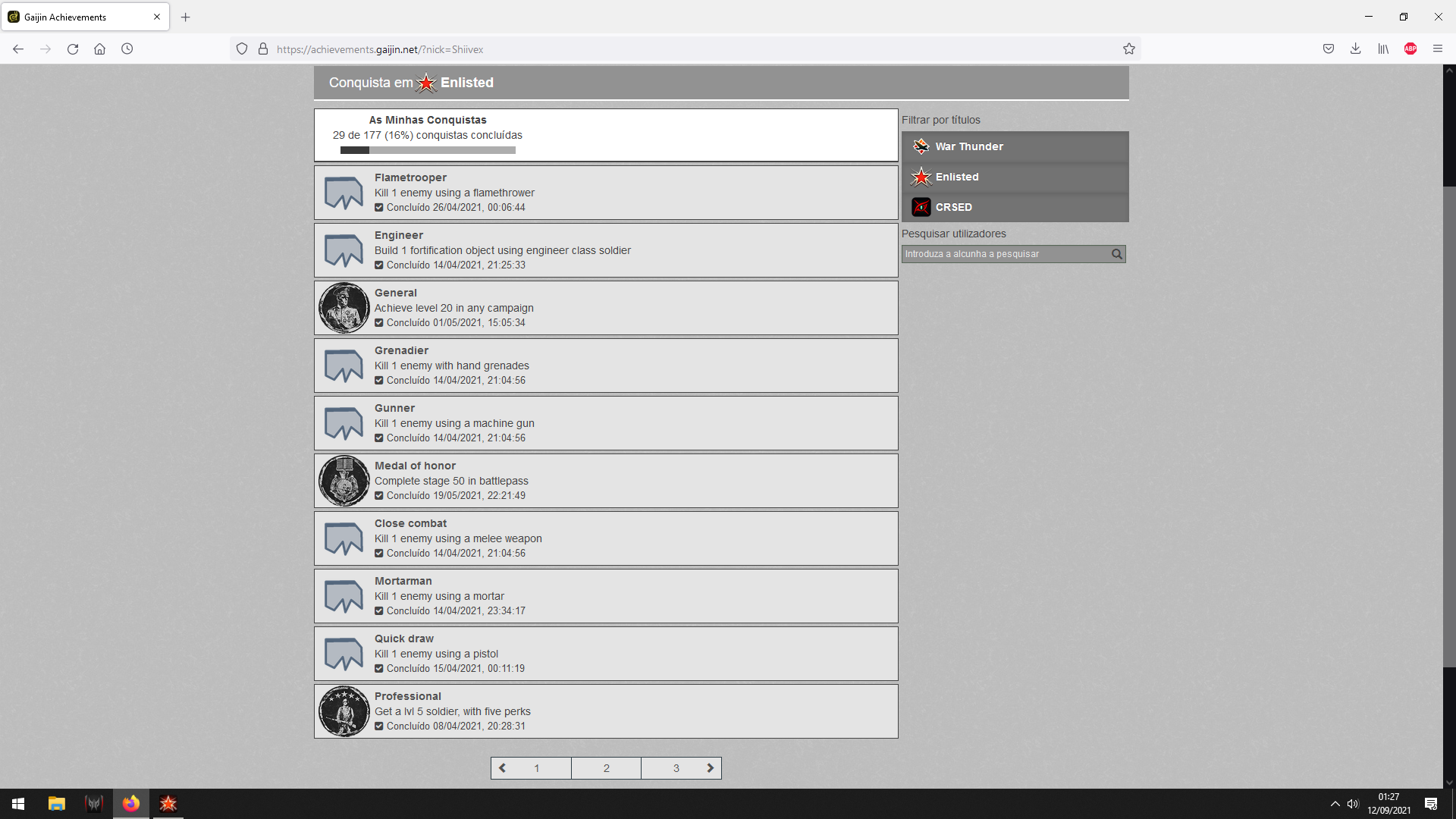Click the Flametrooper achievement badge icon

coord(344,193)
